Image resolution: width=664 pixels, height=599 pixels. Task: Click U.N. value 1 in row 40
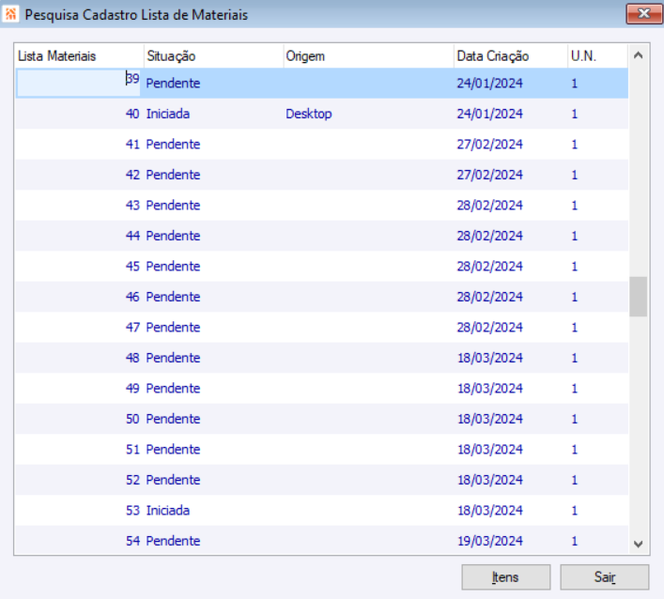574,113
